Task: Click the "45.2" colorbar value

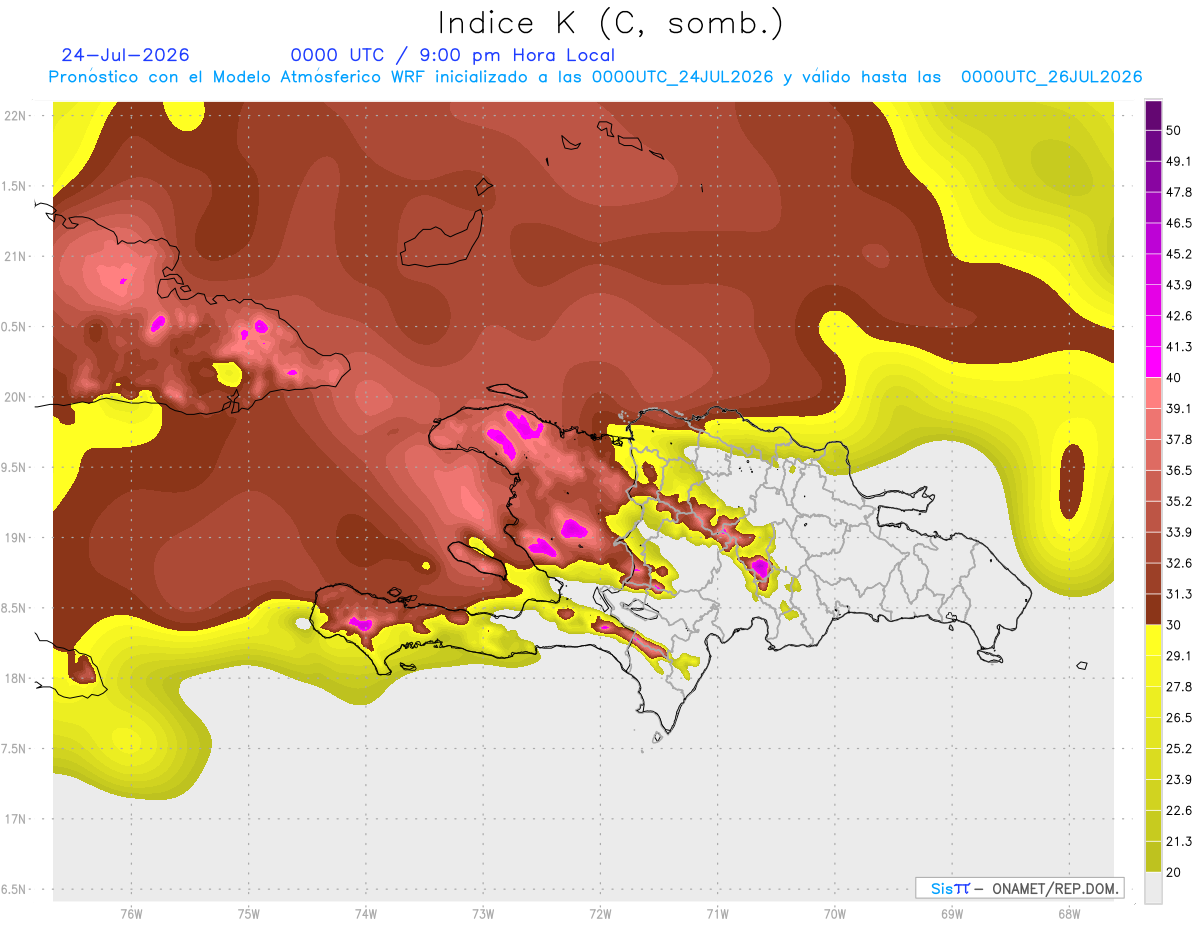Action: coord(1178,254)
